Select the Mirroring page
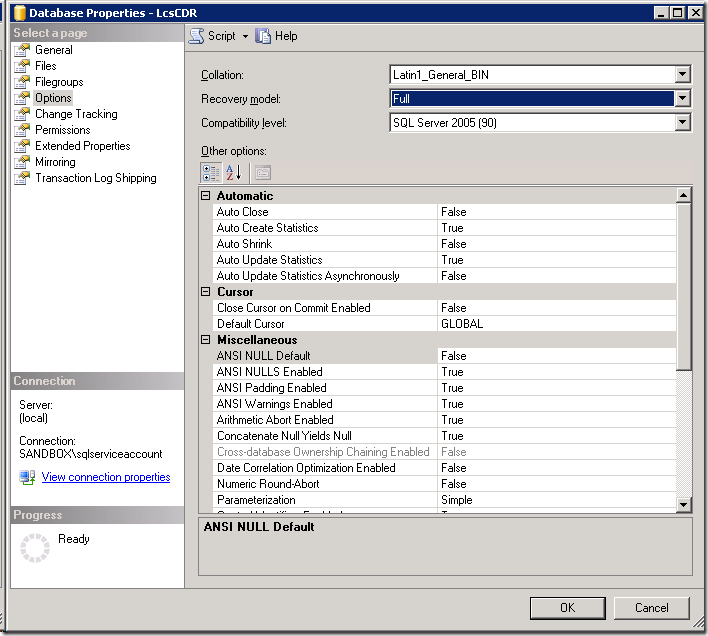This screenshot has height=636, width=708. 55,162
